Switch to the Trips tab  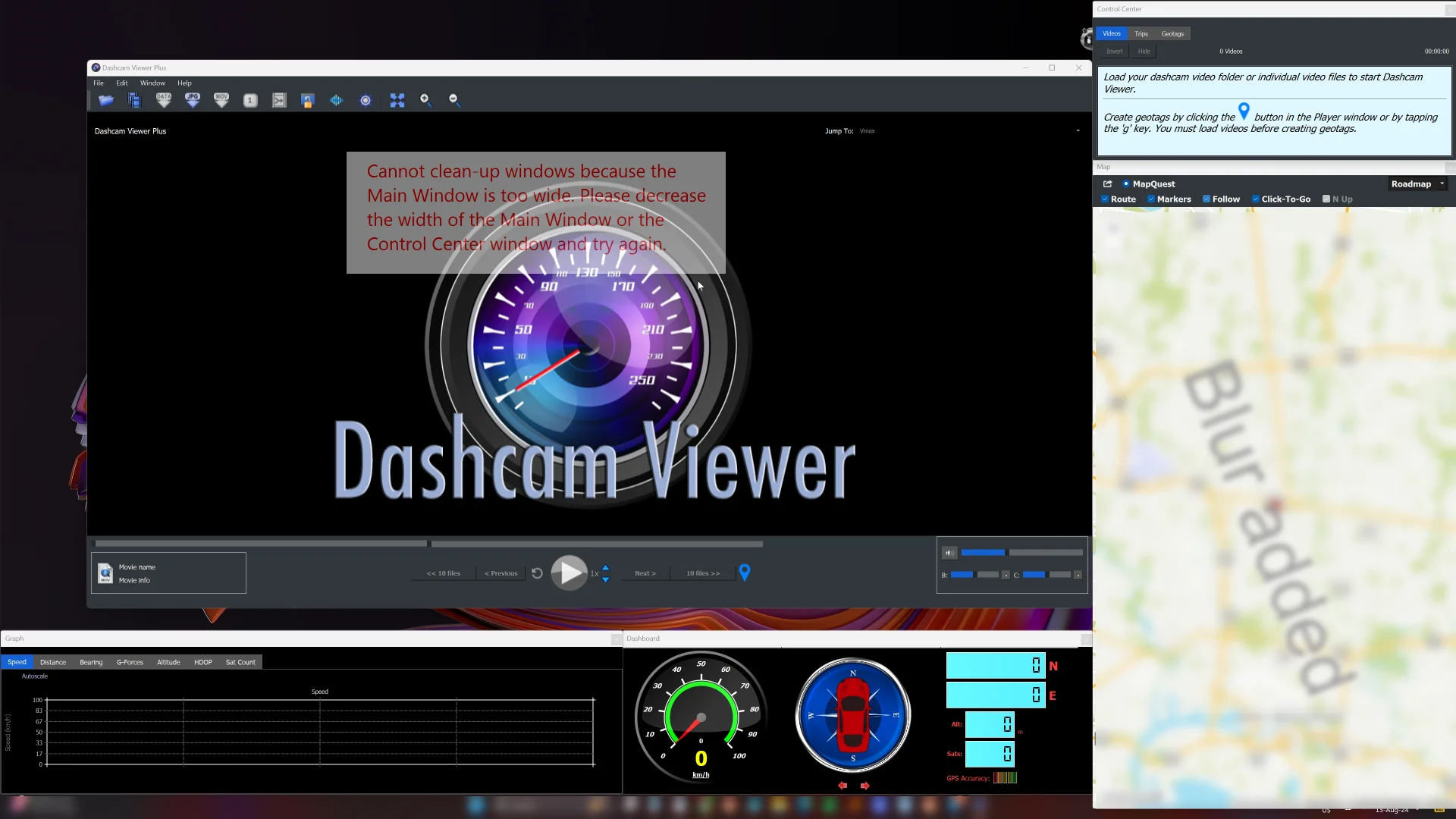pyautogui.click(x=1141, y=33)
